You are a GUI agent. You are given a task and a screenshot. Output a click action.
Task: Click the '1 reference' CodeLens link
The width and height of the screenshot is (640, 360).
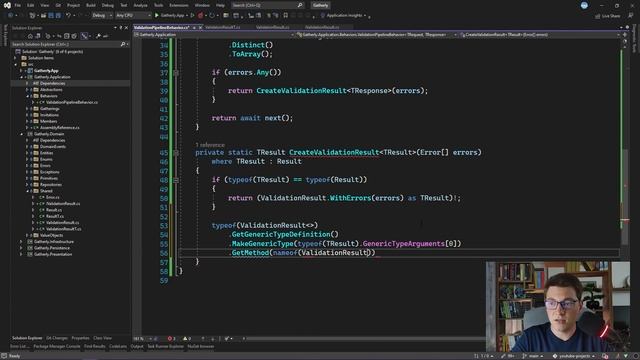pos(210,145)
